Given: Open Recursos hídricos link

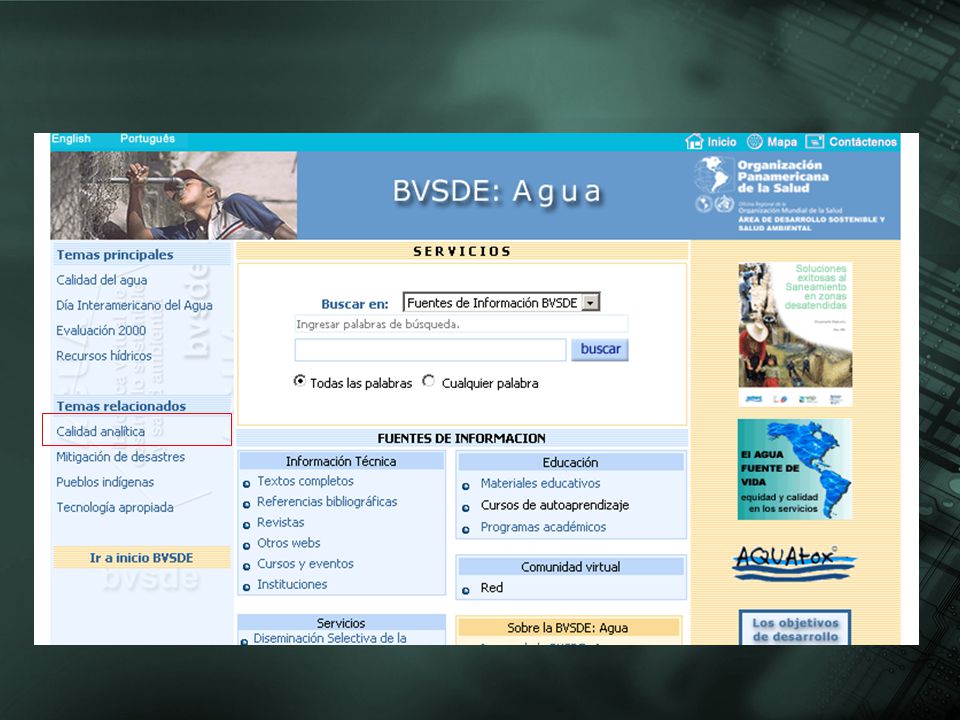Looking at the screenshot, I should tap(104, 356).
